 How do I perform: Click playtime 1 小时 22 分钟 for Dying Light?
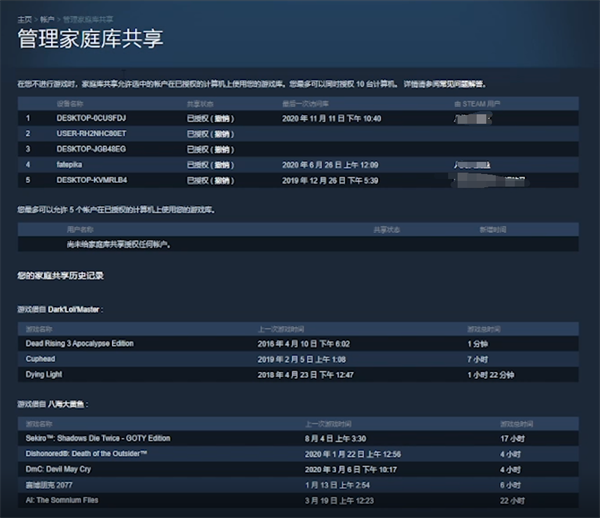[x=491, y=375]
